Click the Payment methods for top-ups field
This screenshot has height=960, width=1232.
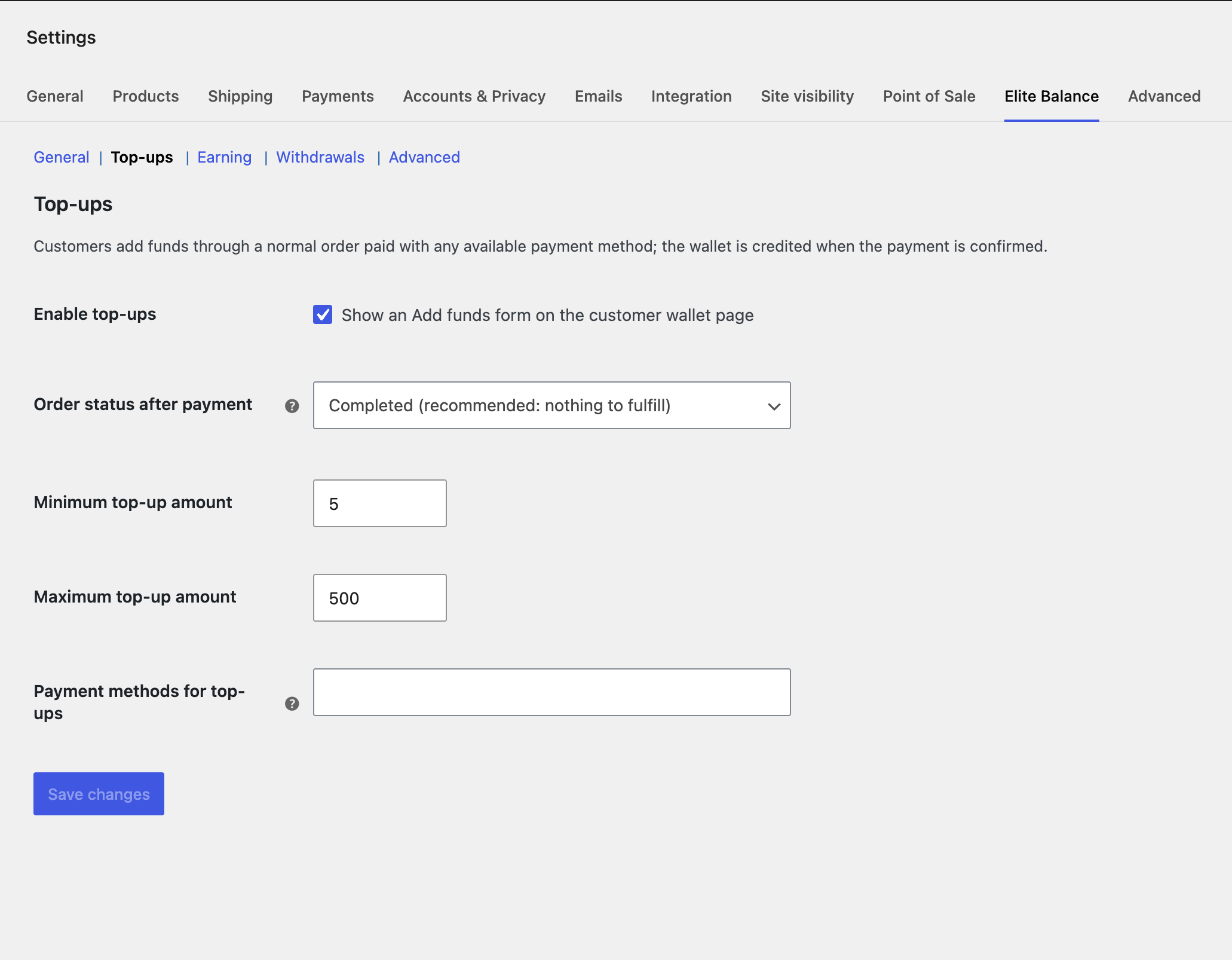tap(551, 692)
